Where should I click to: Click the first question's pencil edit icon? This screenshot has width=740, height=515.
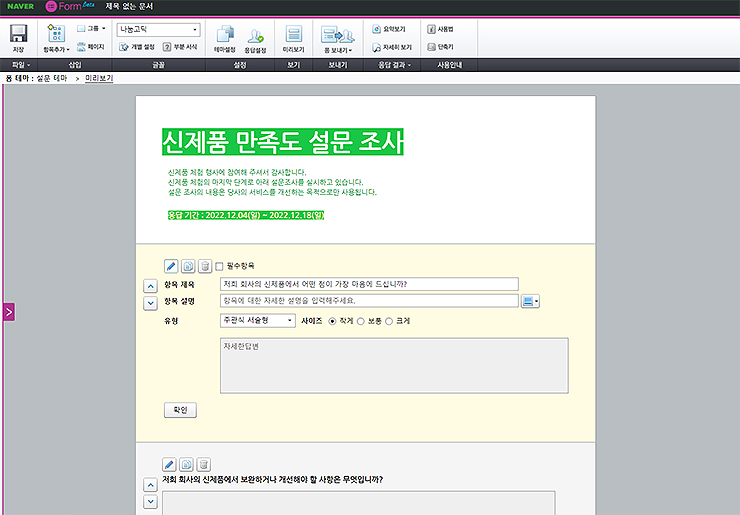171,266
